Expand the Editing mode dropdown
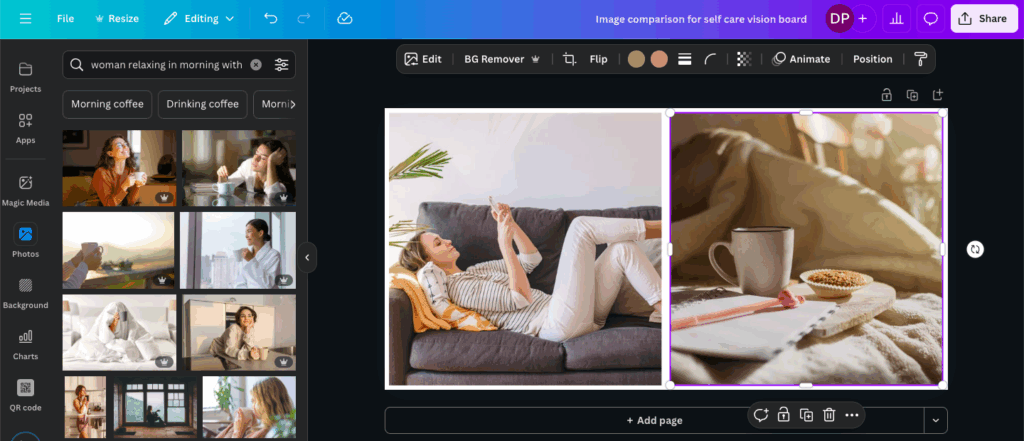This screenshot has height=441, width=1024. [x=199, y=18]
